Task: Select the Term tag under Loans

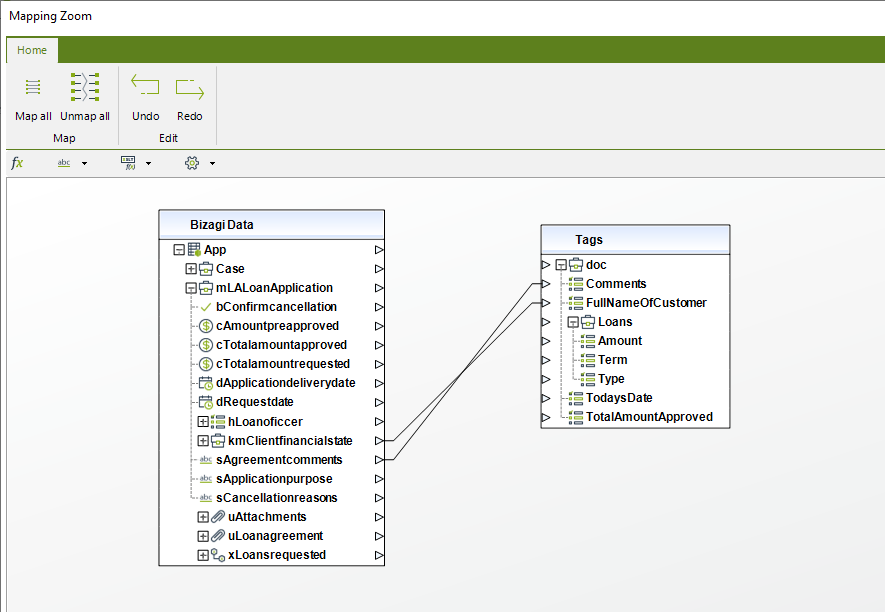Action: (x=612, y=360)
